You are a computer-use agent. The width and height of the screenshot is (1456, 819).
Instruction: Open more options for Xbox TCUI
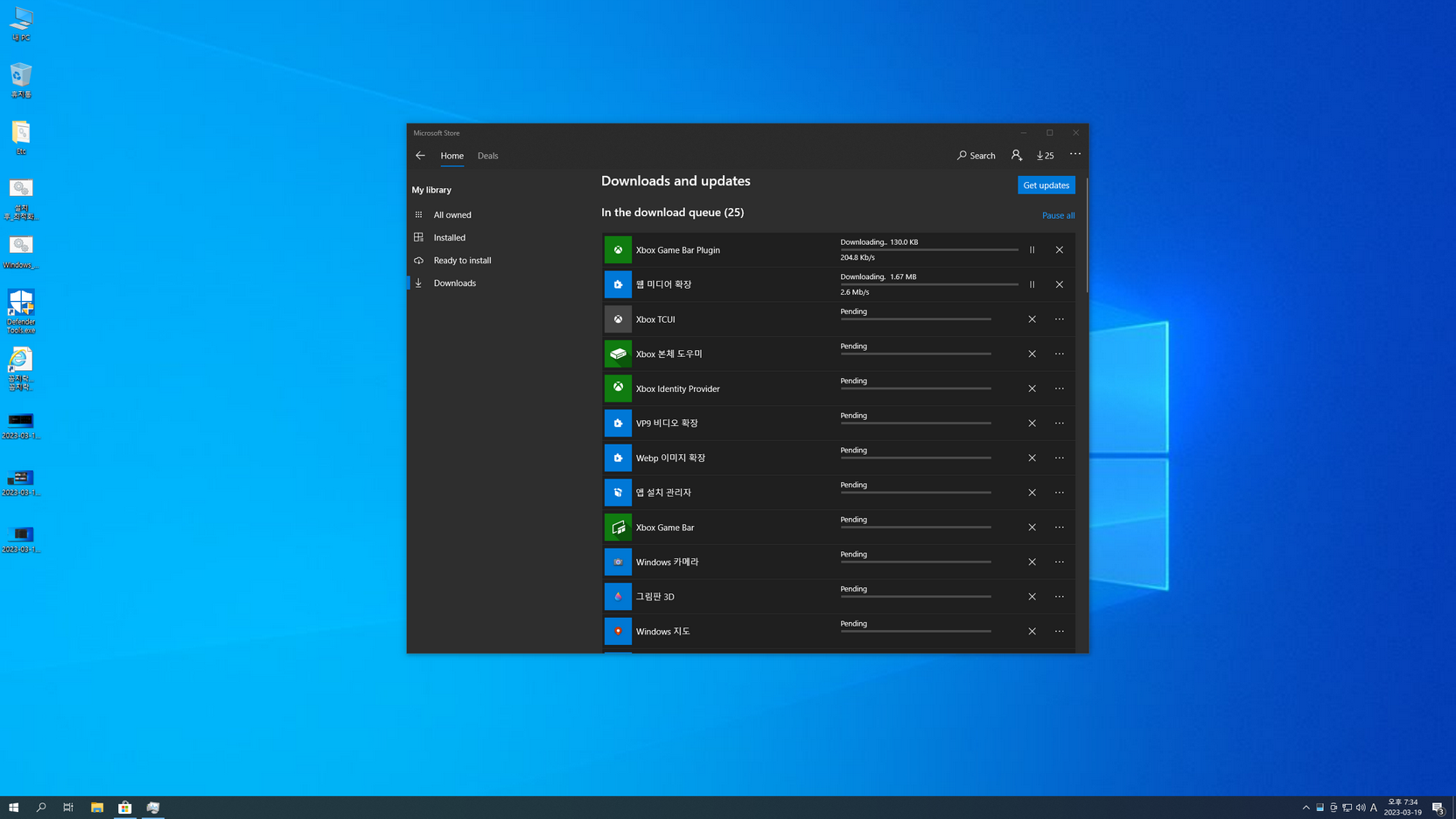1060,319
